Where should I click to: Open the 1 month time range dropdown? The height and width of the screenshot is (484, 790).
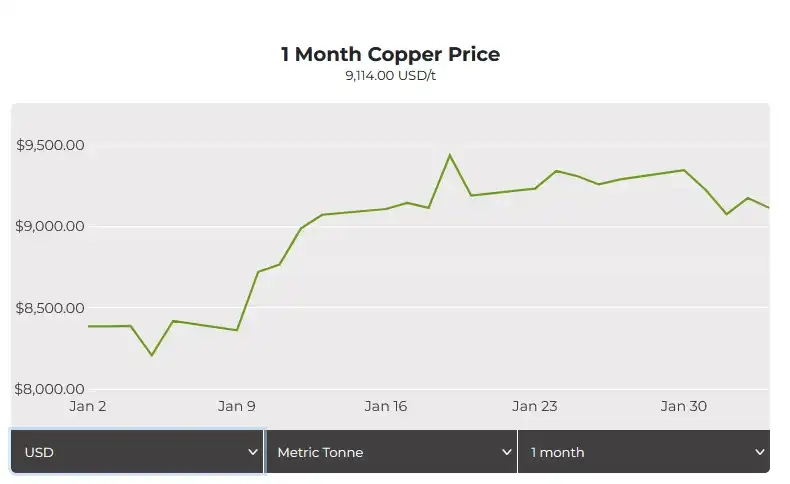644,452
